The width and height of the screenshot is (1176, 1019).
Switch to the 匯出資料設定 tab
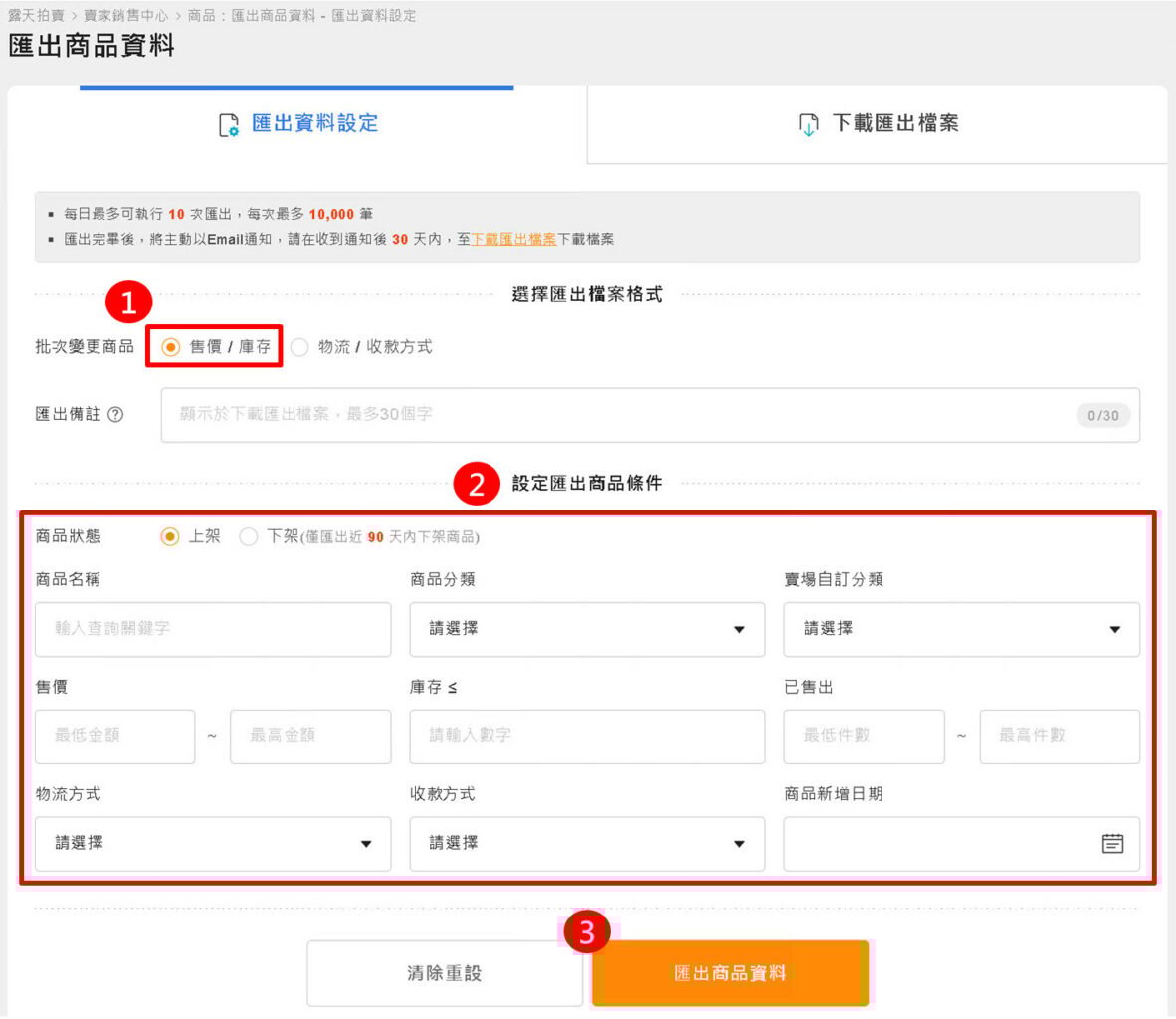[x=298, y=124]
